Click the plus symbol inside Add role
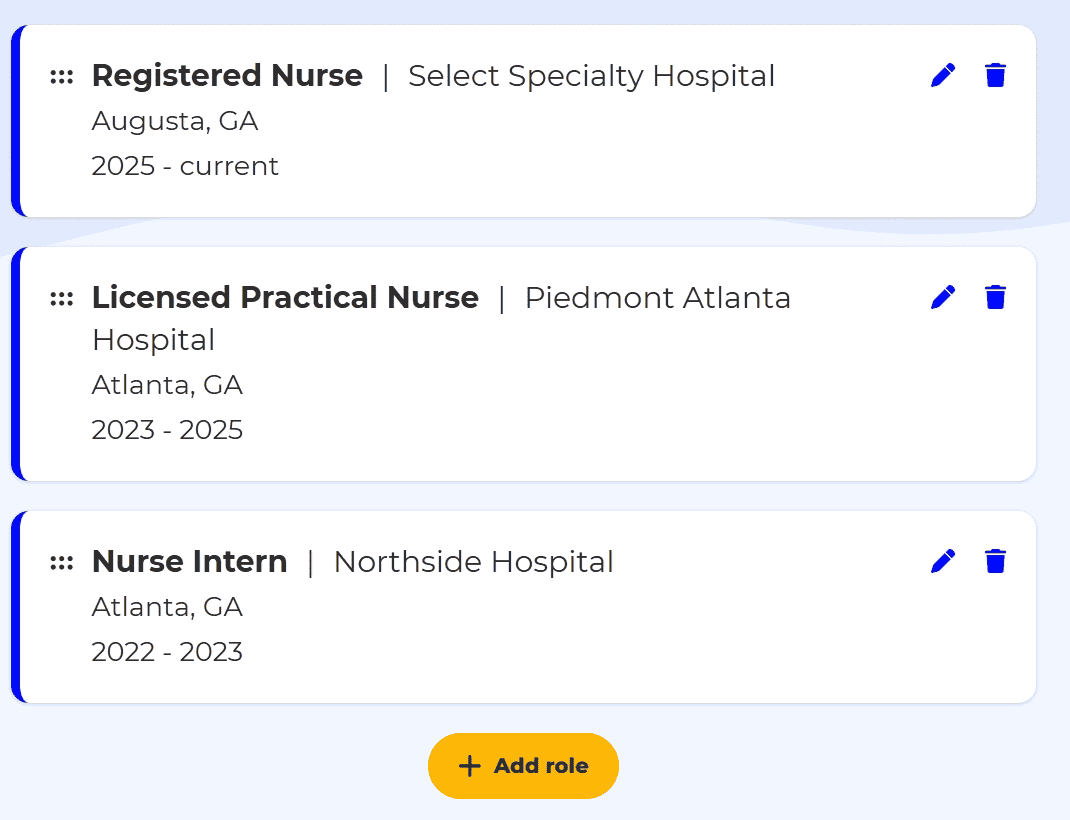Screen dimensions: 1070x820 pyautogui.click(x=469, y=765)
